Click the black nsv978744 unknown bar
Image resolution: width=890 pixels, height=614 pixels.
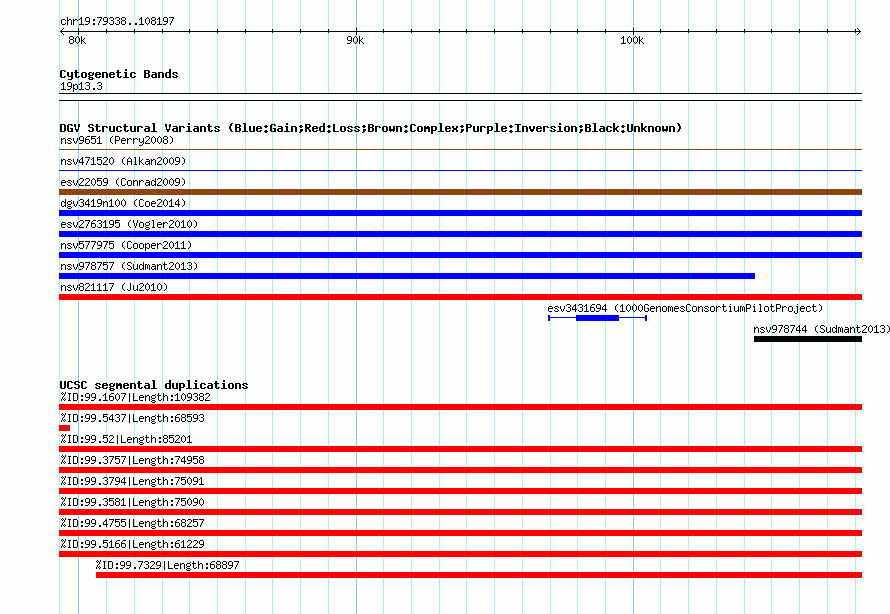pyautogui.click(x=808, y=339)
